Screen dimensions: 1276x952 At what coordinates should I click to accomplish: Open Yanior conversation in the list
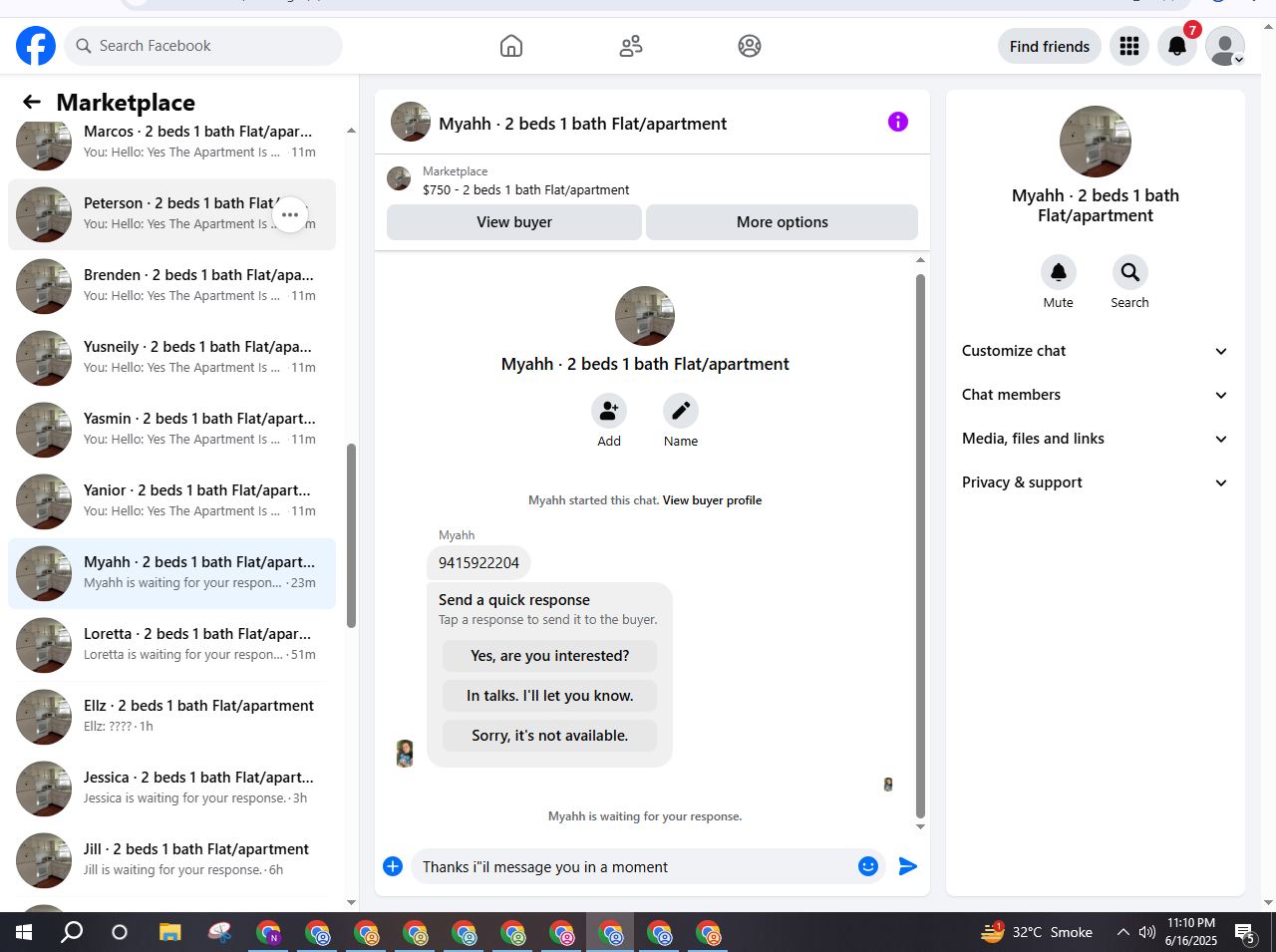[x=171, y=501]
